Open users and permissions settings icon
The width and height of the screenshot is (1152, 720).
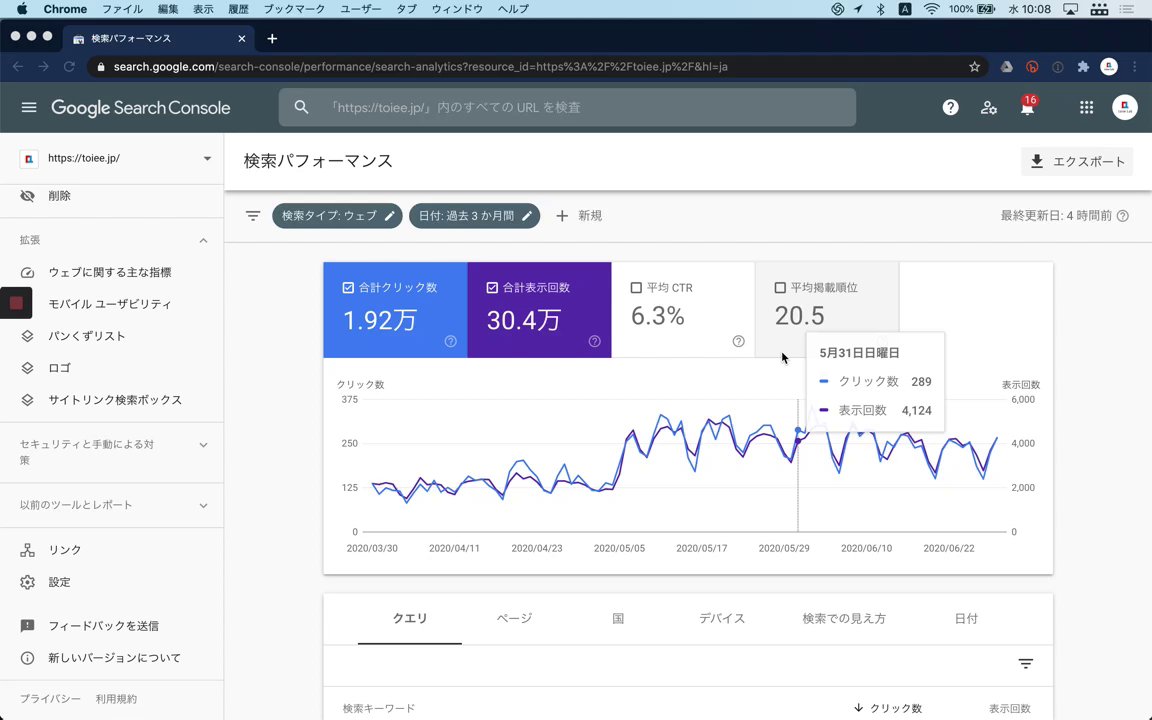point(989,107)
